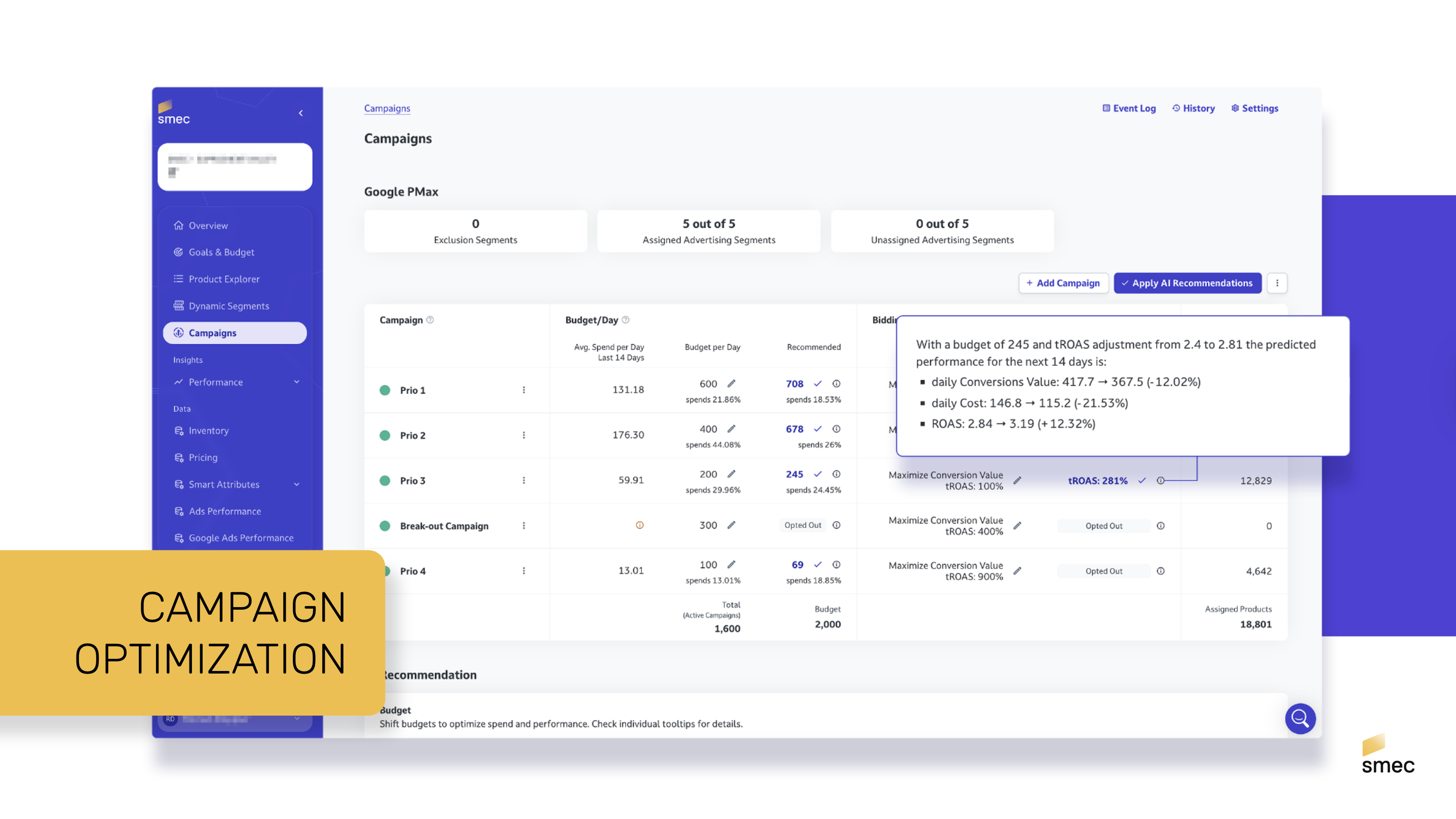Accept recommended 245 budget checkmark for Prio 3

[817, 474]
